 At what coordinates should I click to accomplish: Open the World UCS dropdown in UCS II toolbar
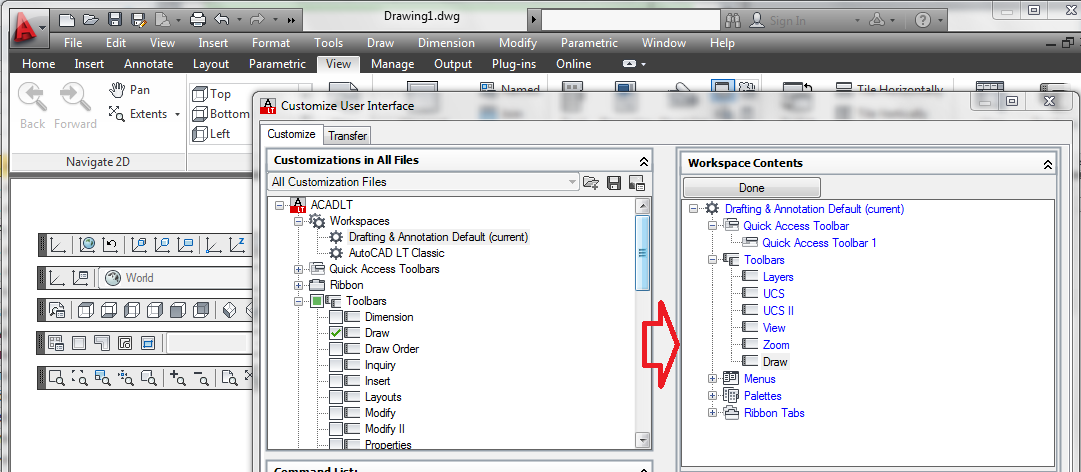pyautogui.click(x=176, y=278)
